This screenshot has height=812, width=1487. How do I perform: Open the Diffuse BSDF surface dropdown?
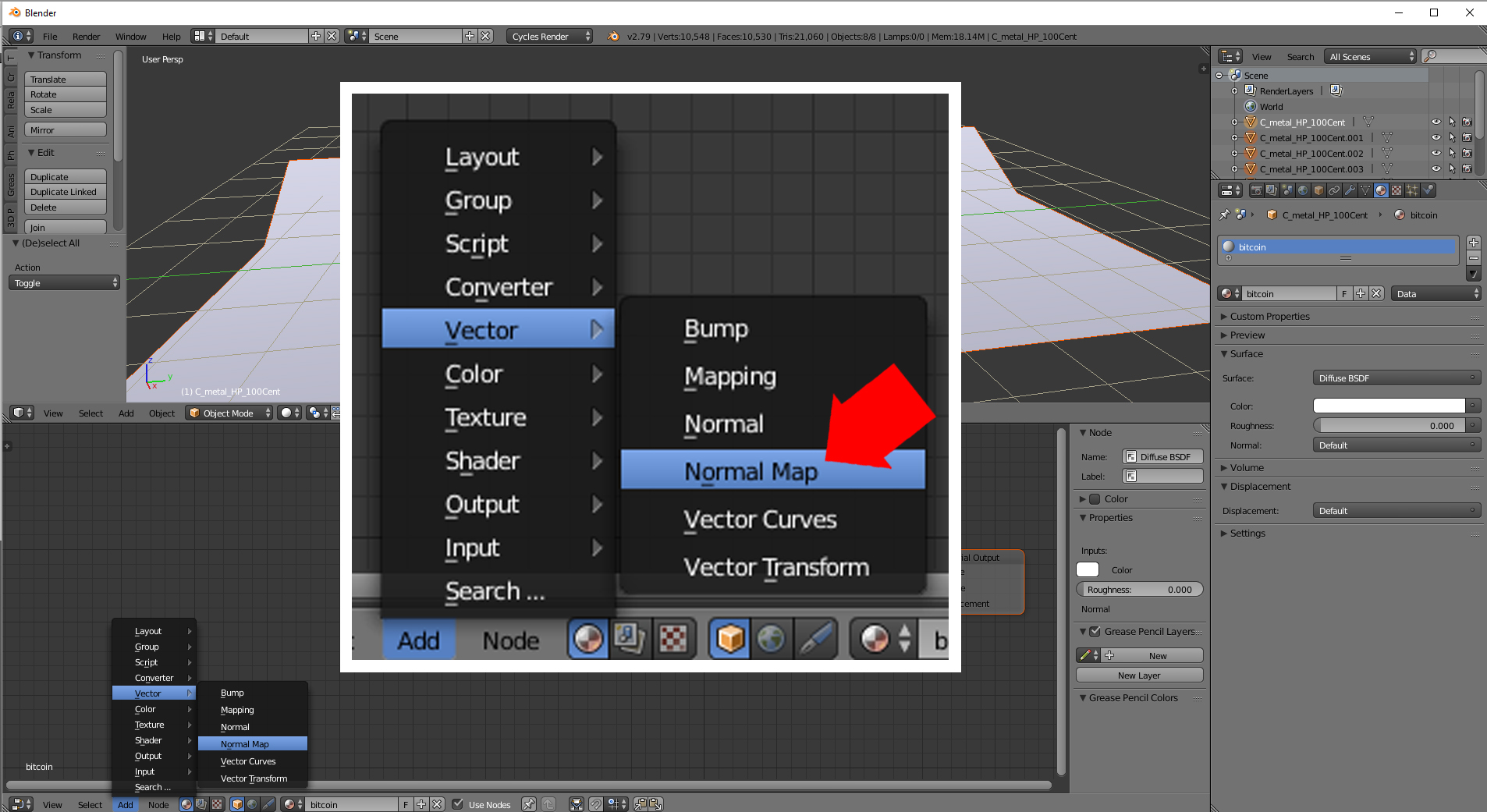pos(1396,378)
